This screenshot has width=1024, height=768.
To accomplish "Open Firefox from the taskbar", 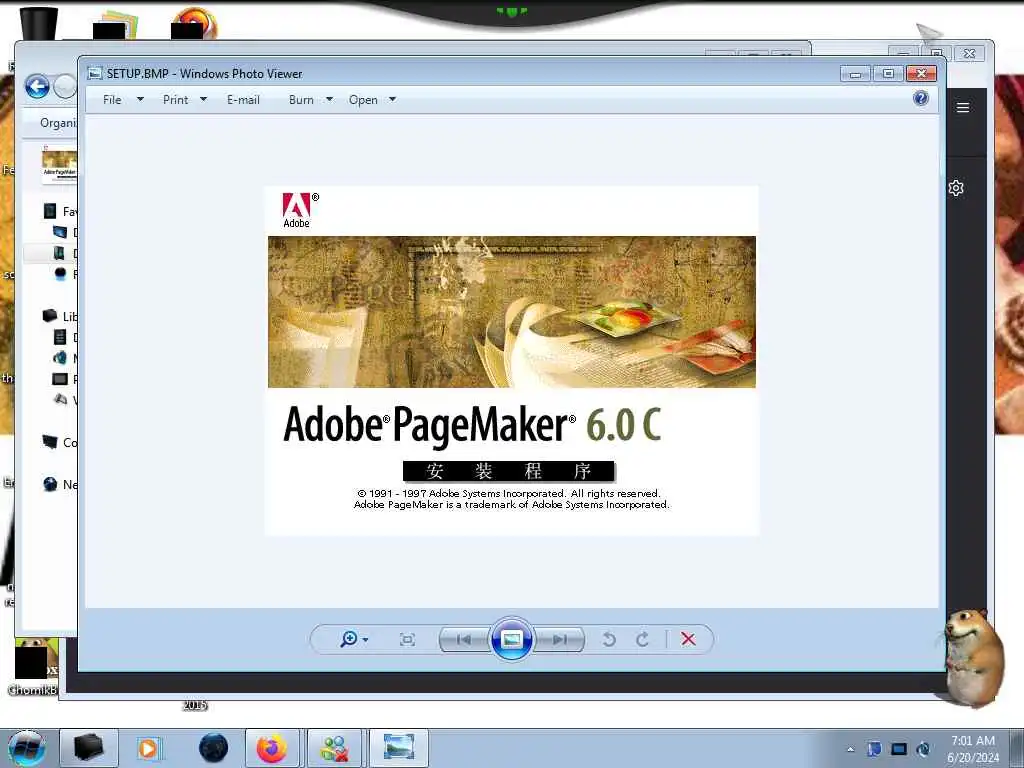I will pyautogui.click(x=272, y=748).
